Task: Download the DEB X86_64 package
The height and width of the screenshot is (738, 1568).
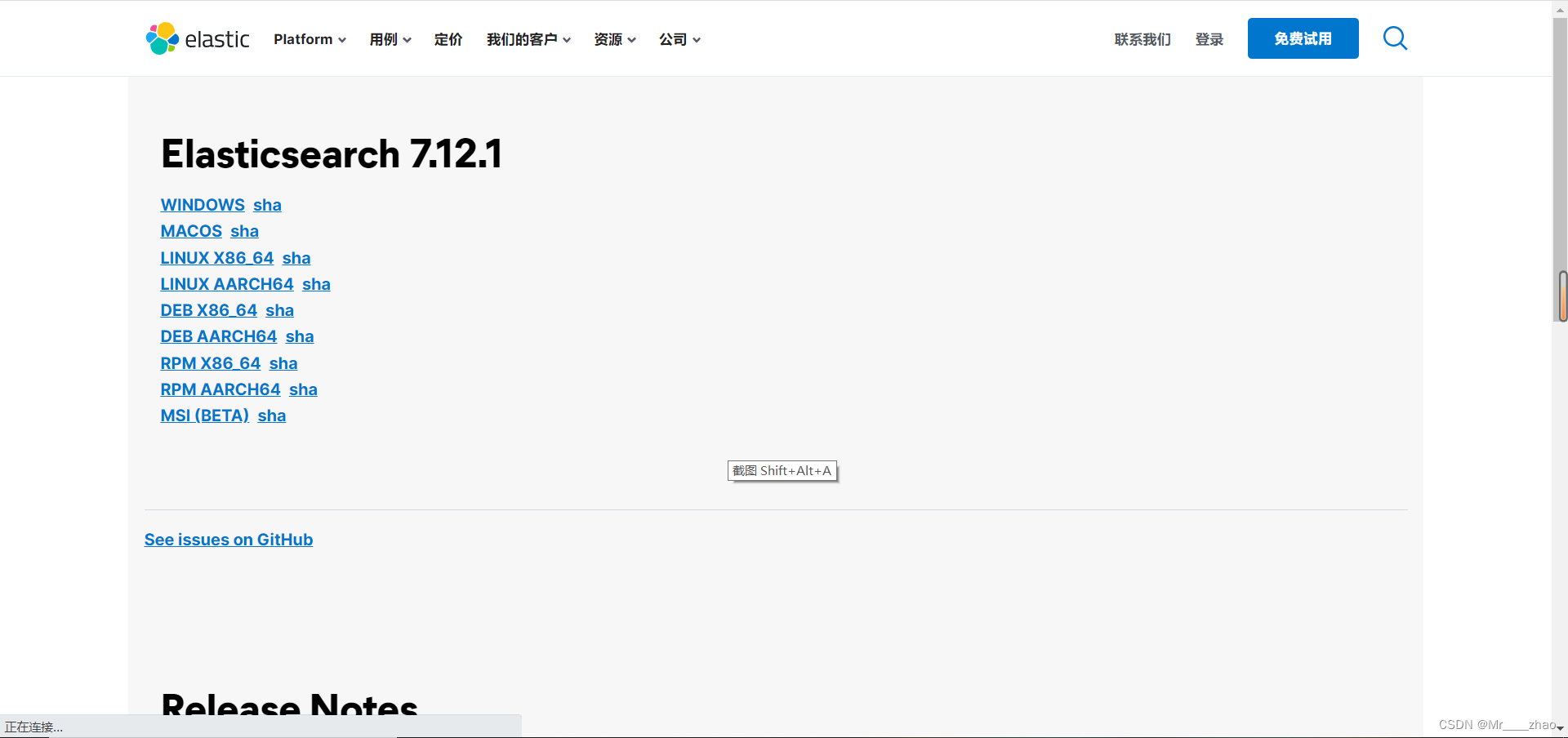Action: 209,310
